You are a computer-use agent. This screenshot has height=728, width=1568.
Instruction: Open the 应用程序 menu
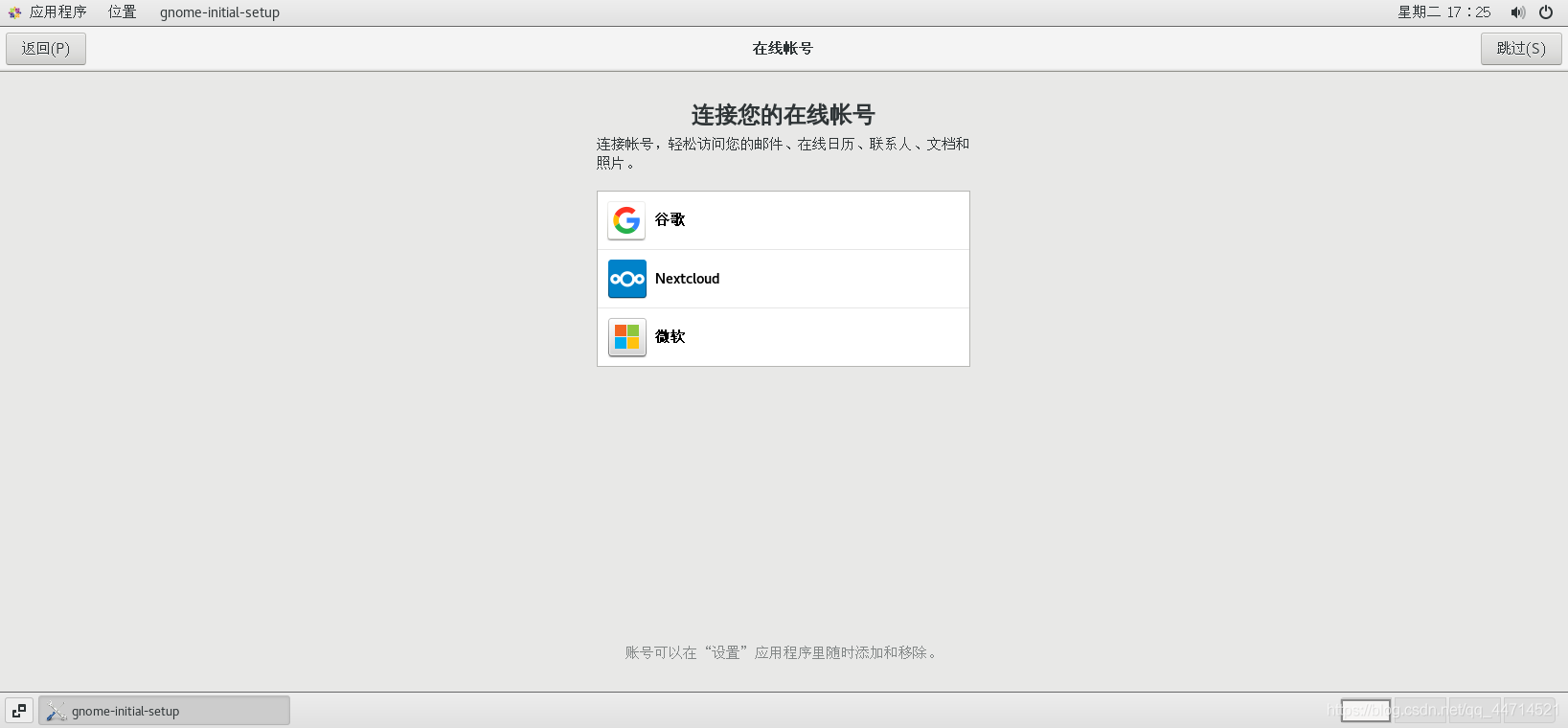pos(57,12)
